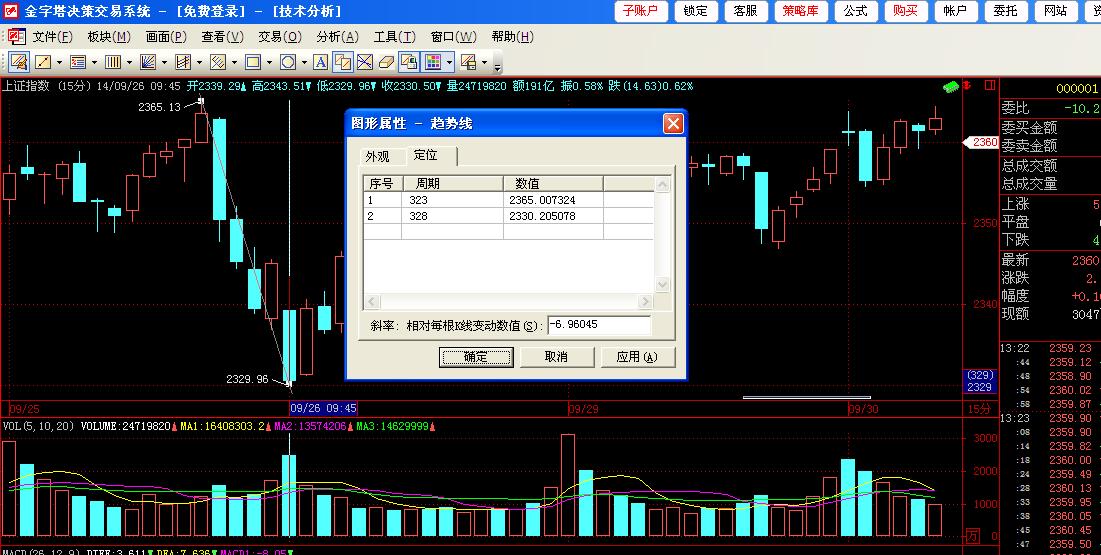This screenshot has width=1101, height=555.
Task: Click the 子账户 button in title bar
Action: (641, 11)
